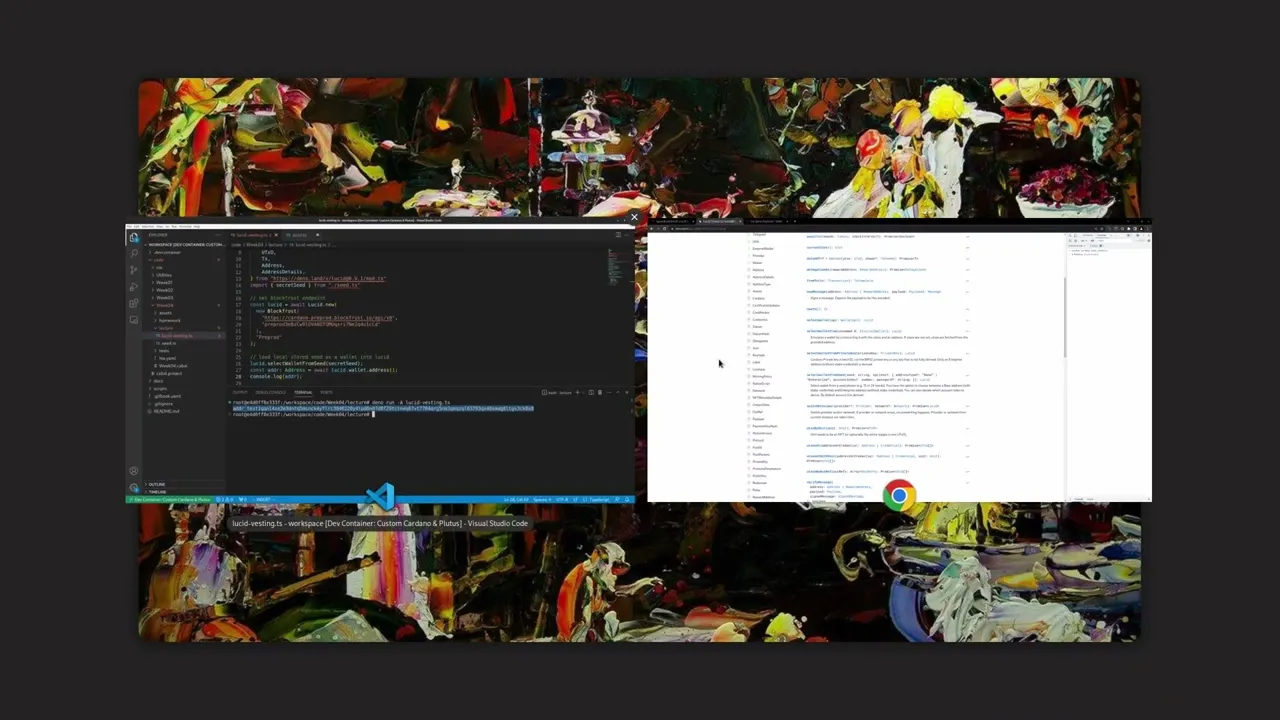Open the Remote Explorer view
Viewport: 1280px width, 720px height.
pyautogui.click(x=134, y=318)
